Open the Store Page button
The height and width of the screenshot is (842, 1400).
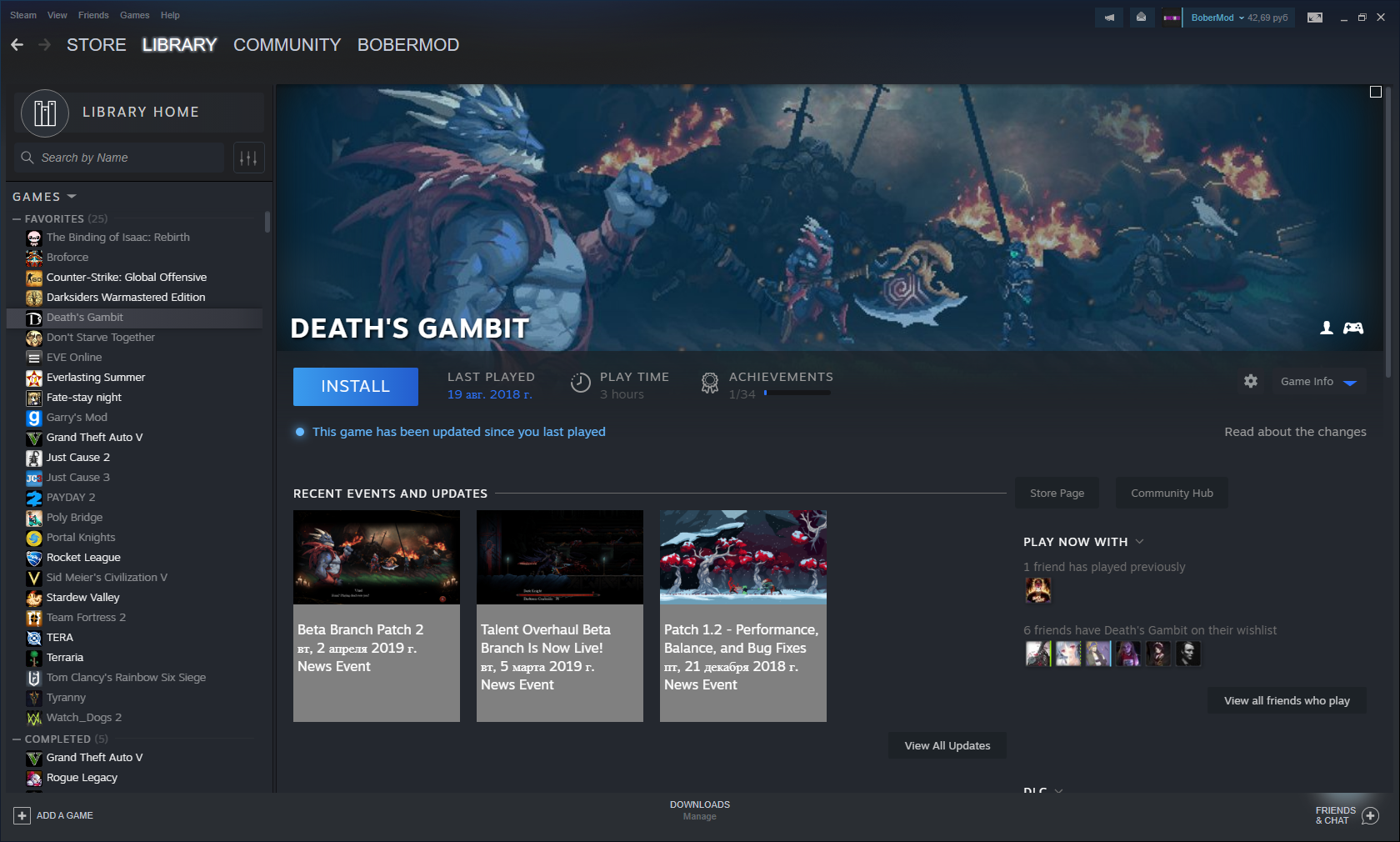point(1057,493)
